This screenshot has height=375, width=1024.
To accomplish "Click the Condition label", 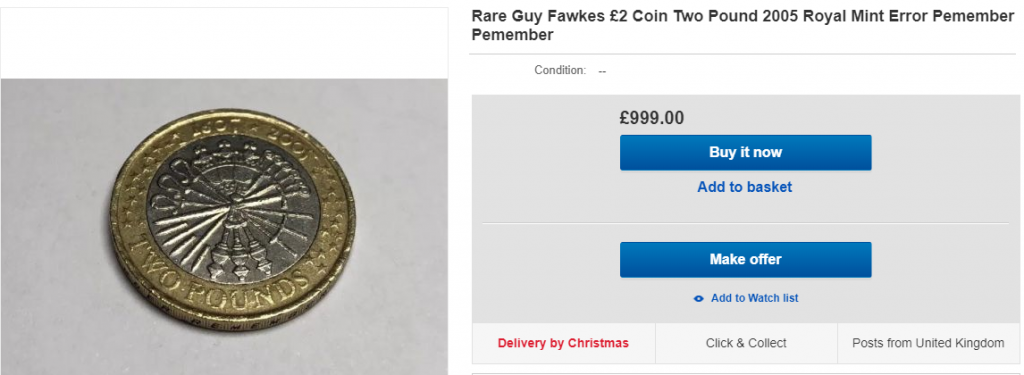I will coord(560,70).
